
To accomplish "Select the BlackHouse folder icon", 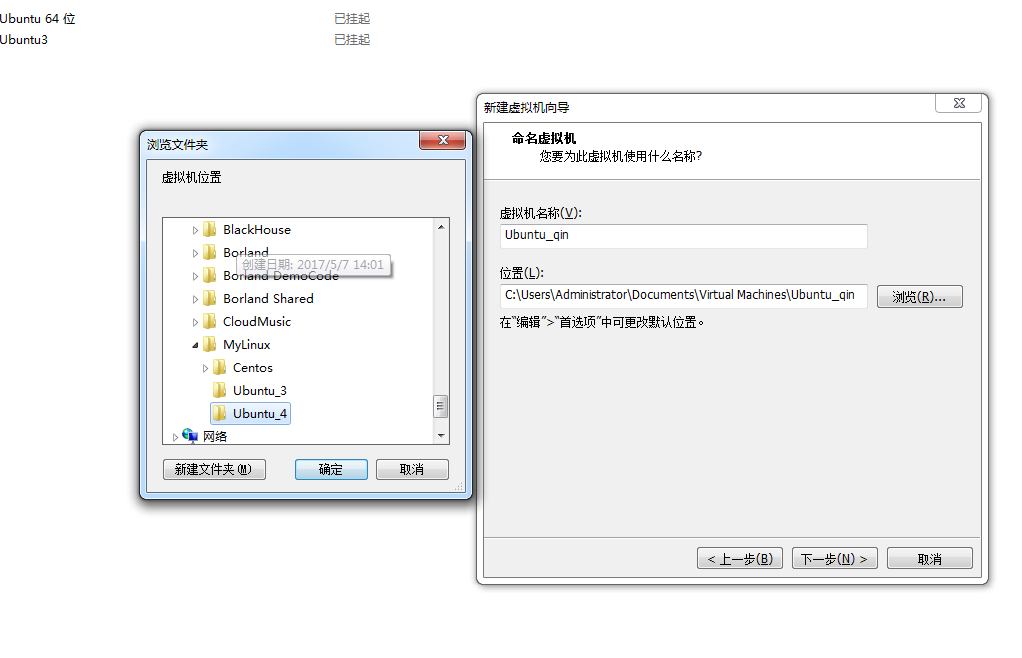I will tap(210, 229).
